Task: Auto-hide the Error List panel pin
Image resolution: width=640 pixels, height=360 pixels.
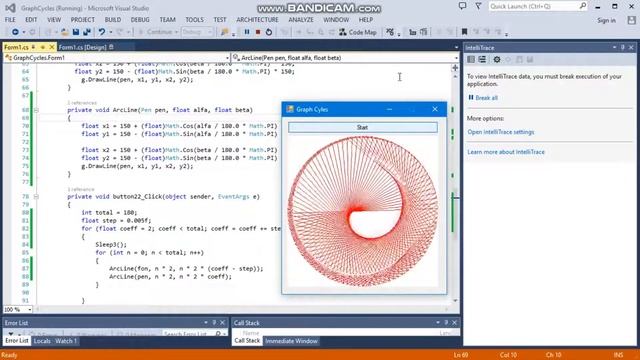Action: click(214, 322)
